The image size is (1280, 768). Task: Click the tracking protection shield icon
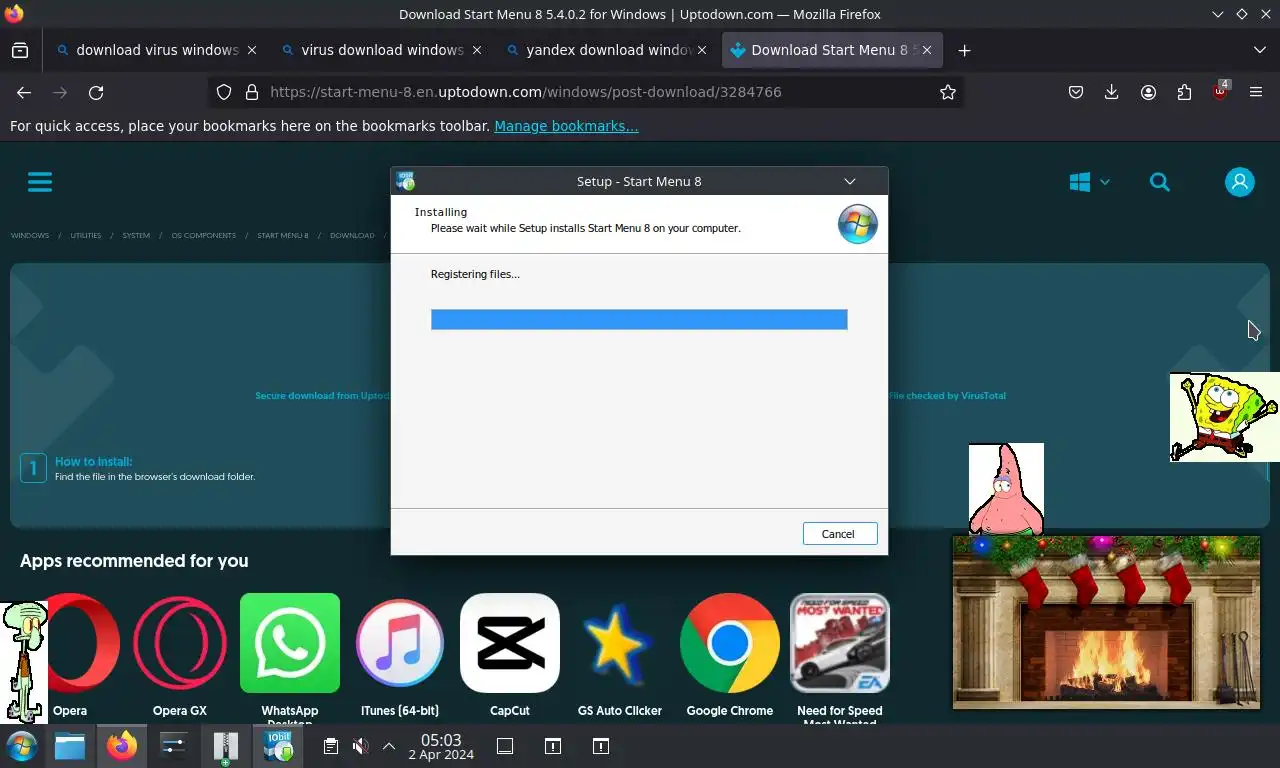pyautogui.click(x=224, y=92)
